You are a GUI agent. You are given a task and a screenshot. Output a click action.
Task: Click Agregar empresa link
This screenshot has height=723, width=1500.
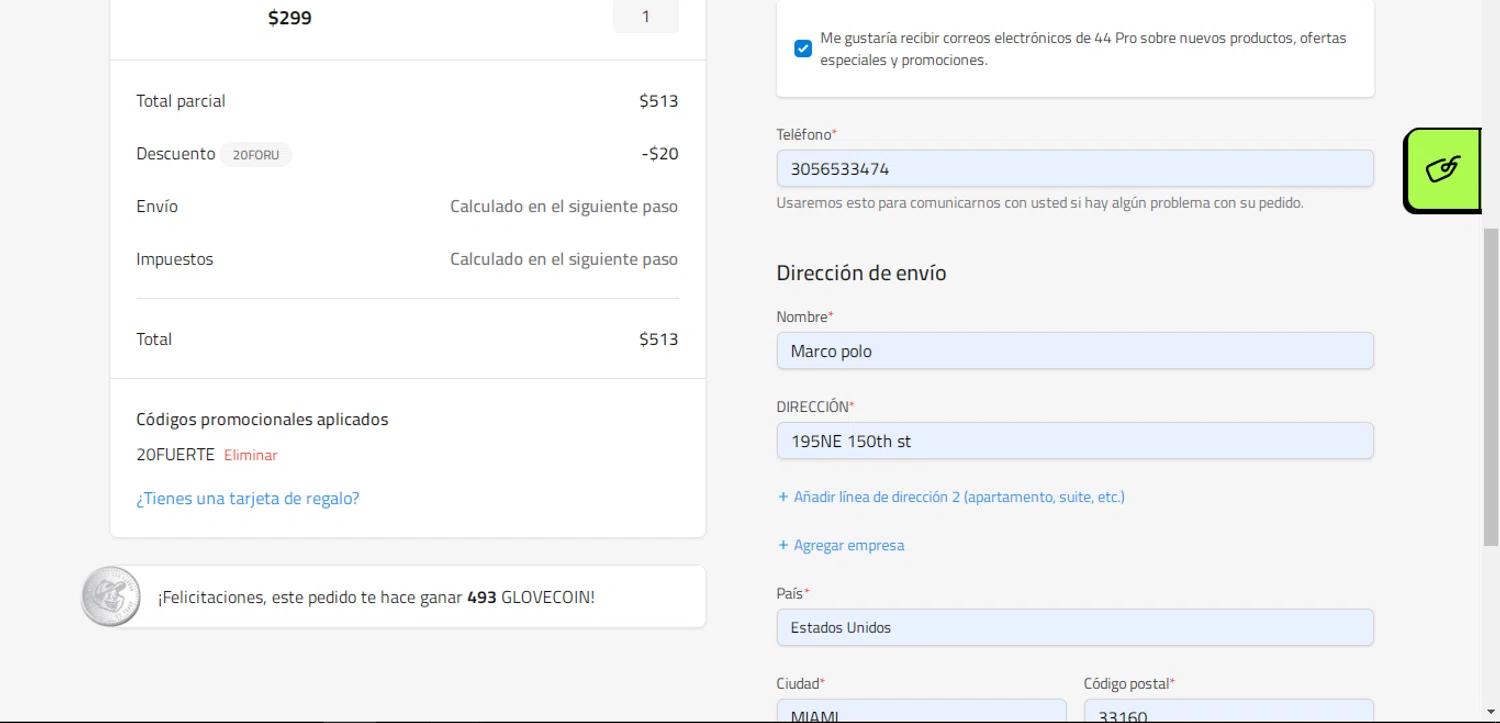(x=841, y=545)
